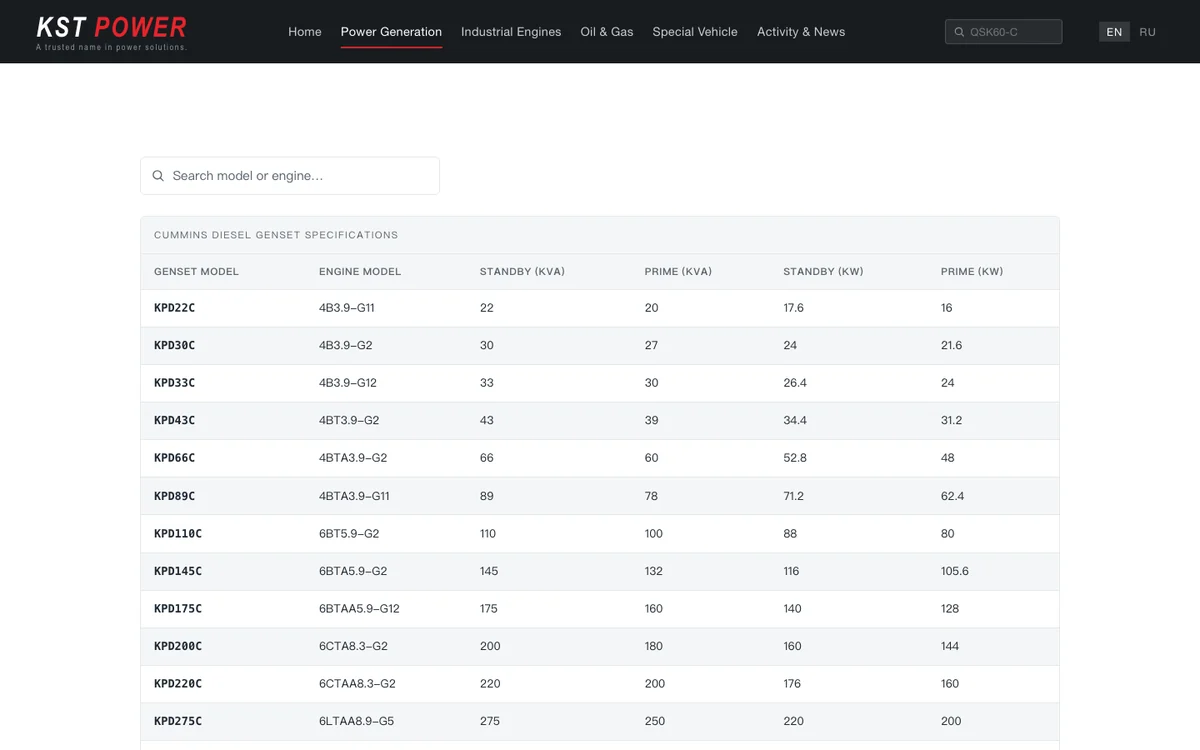Screen dimensions: 1200x750
Task: Select the Power Generation tab
Action: point(391,32)
